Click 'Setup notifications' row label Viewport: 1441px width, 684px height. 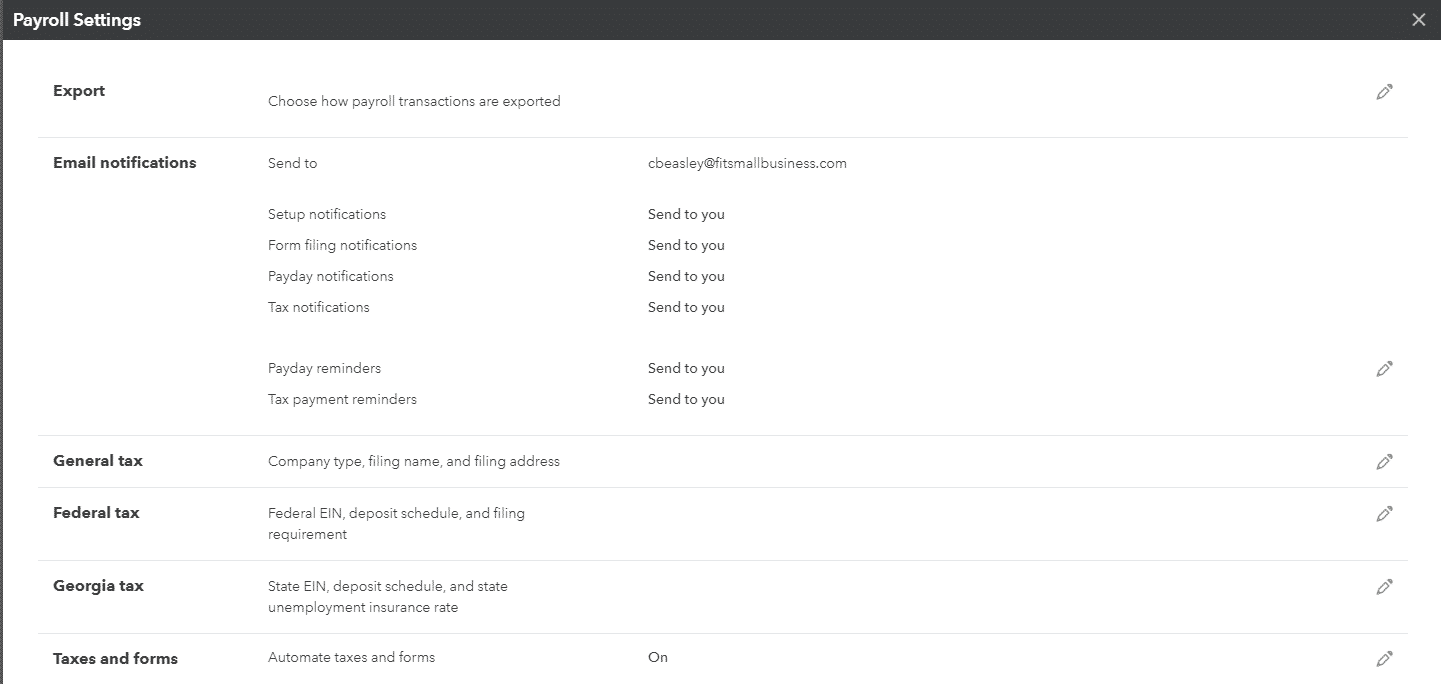(x=327, y=214)
